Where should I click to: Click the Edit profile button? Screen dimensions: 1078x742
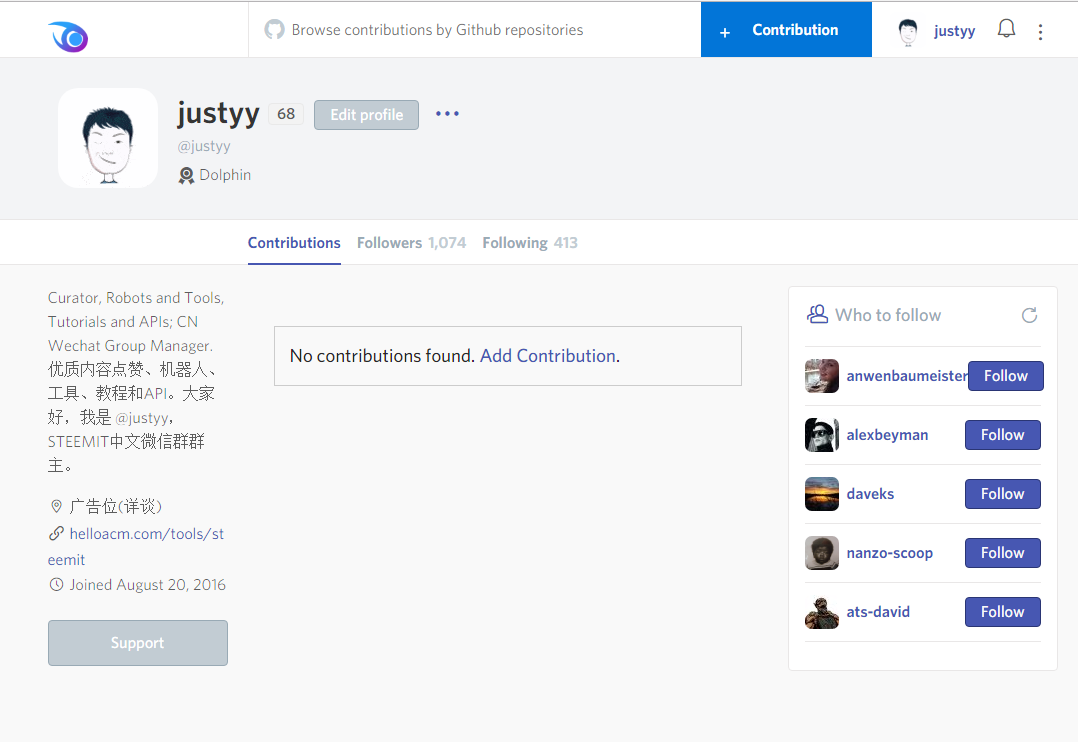click(x=366, y=115)
